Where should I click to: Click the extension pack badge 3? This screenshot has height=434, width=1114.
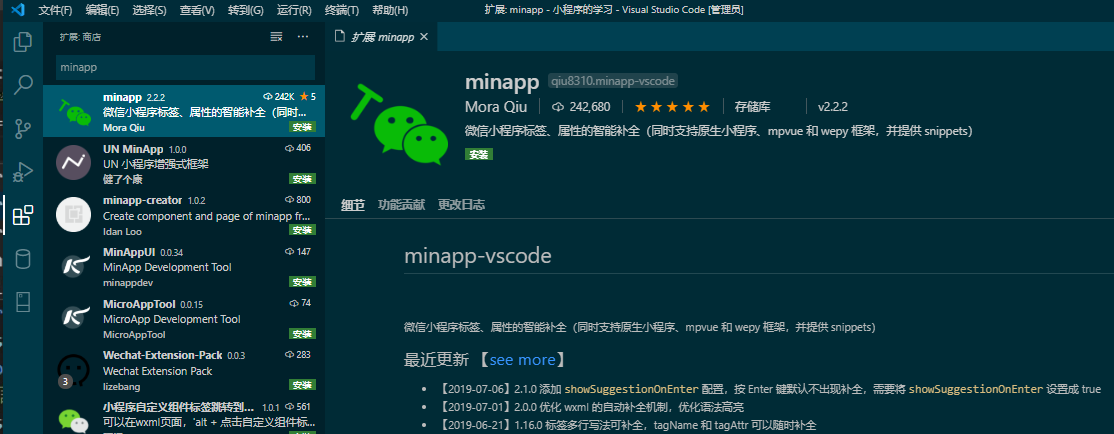tap(65, 381)
